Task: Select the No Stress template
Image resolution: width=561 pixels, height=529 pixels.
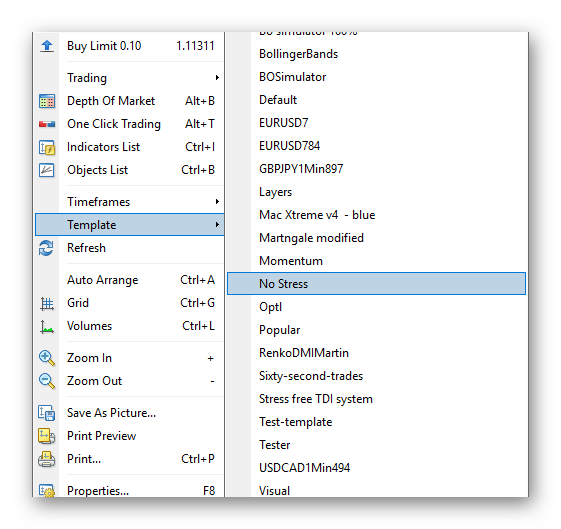Action: point(376,284)
